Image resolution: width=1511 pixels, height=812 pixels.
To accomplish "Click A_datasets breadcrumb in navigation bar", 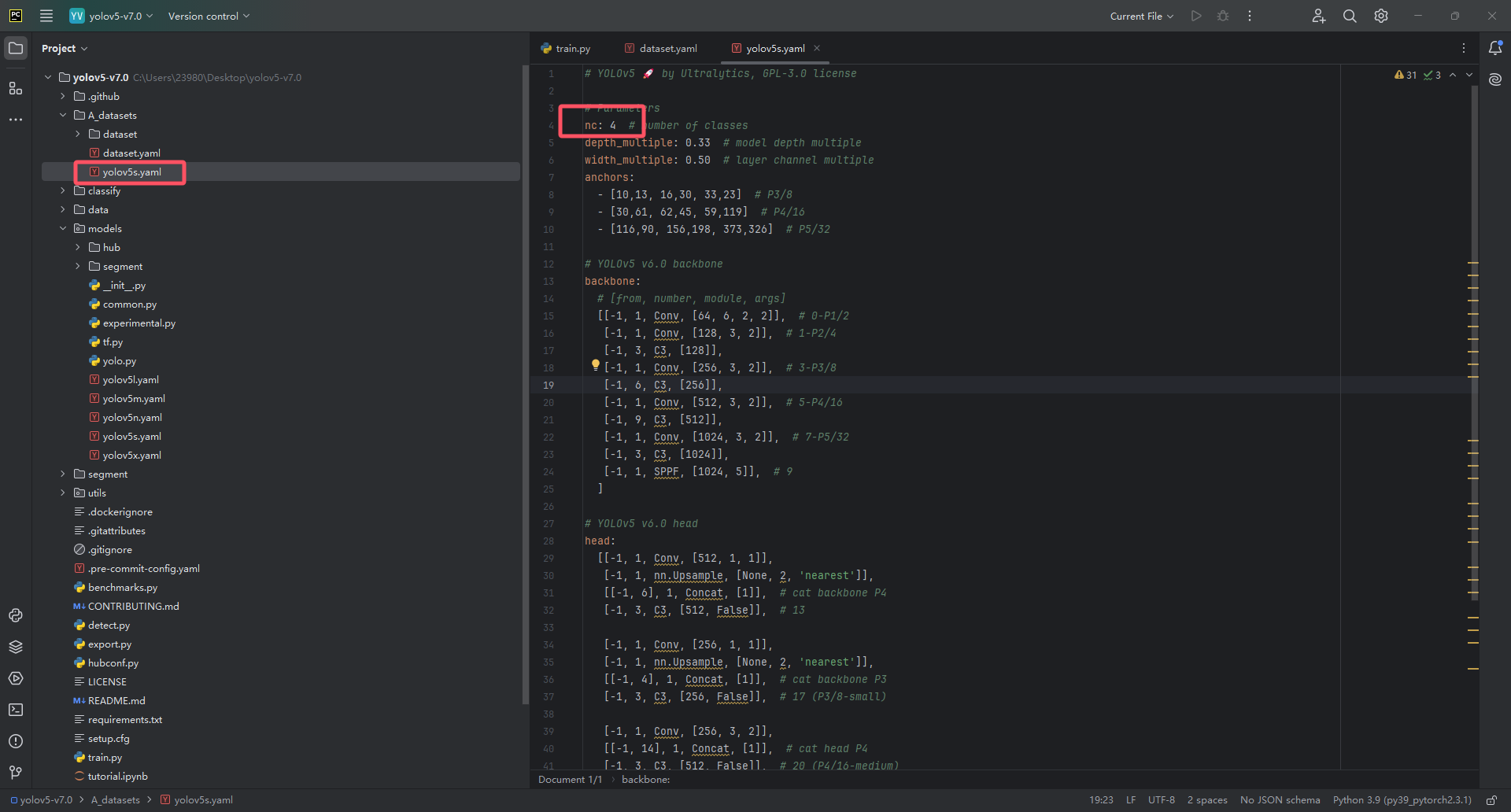I will 115,800.
